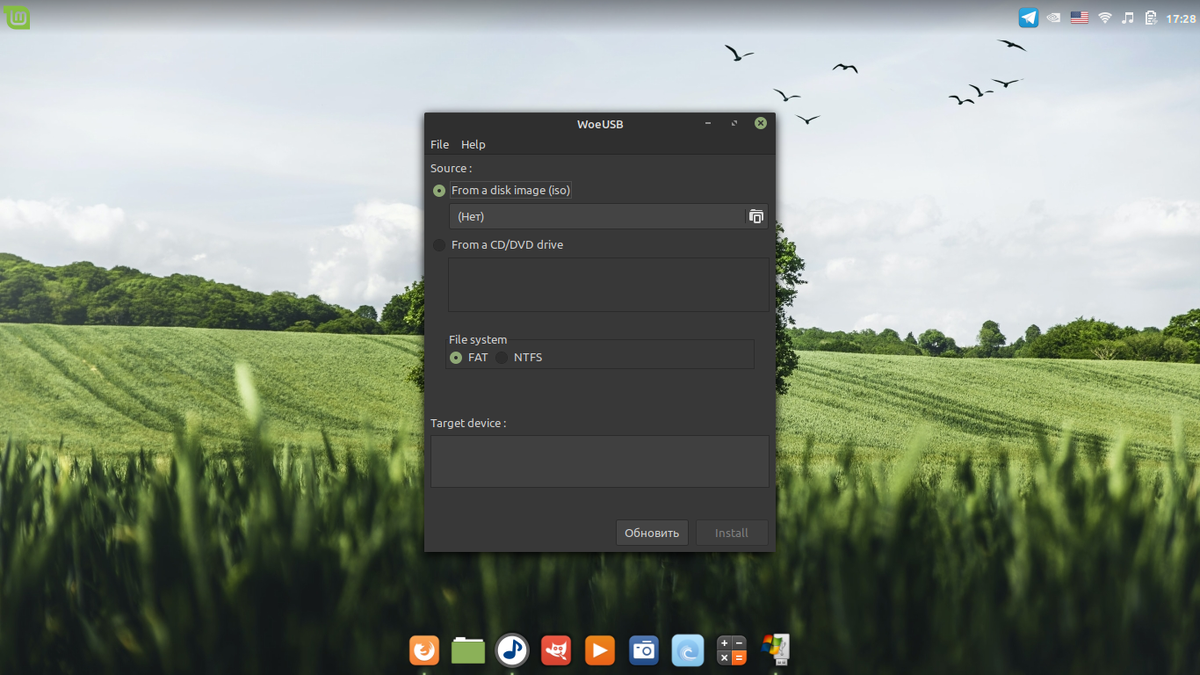The height and width of the screenshot is (675, 1200).
Task: Open the Telegram tray icon
Action: pos(1028,18)
